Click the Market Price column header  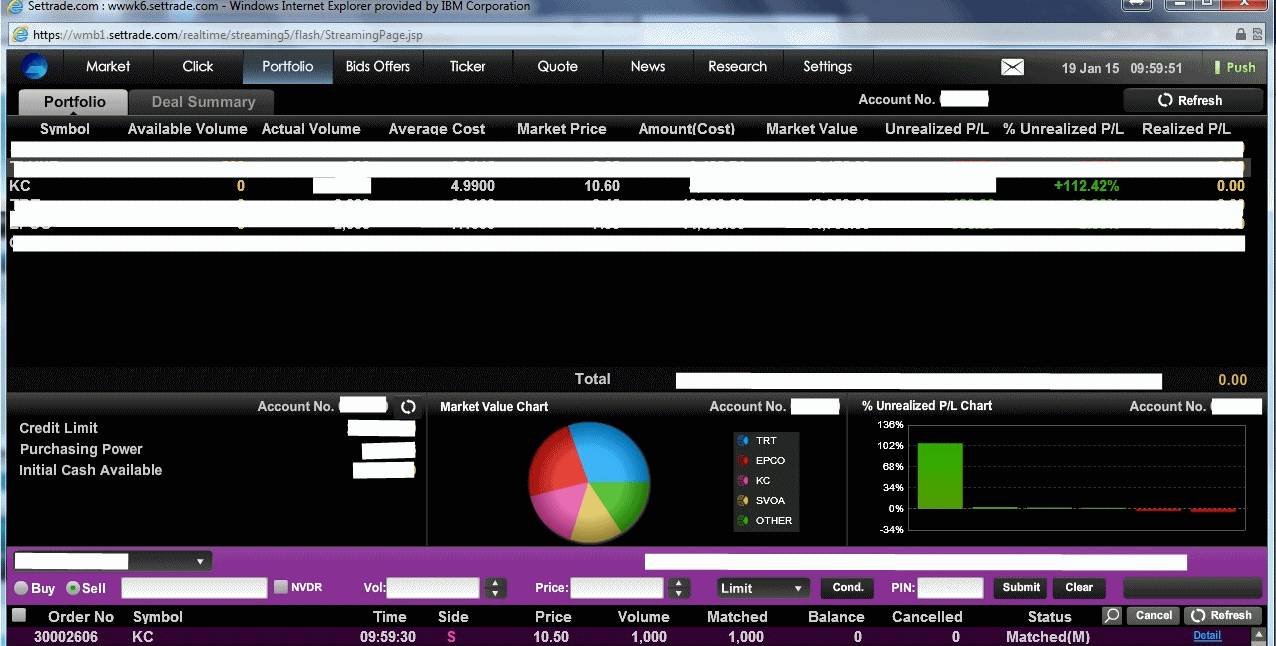[x=561, y=129]
